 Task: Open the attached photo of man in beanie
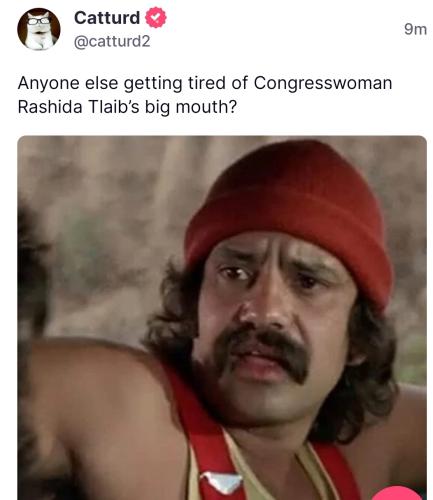(x=222, y=318)
